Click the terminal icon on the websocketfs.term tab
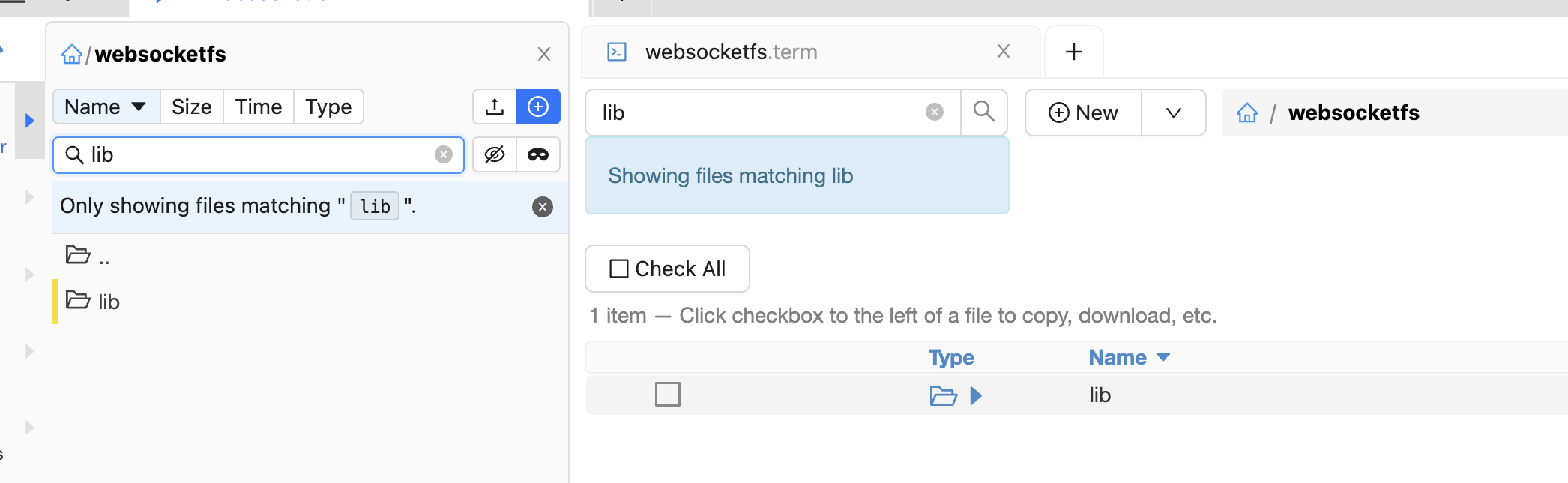The width and height of the screenshot is (1568, 483). (x=616, y=52)
